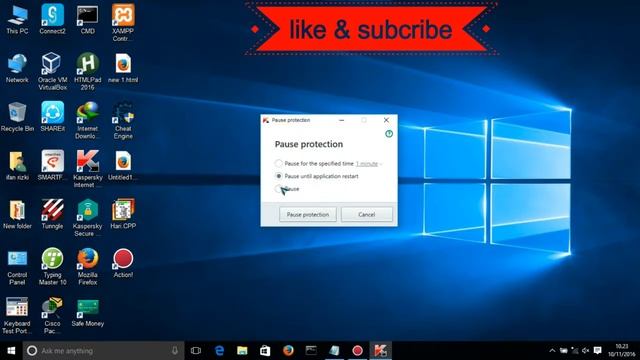Open File Explorer from taskbar

(242, 351)
